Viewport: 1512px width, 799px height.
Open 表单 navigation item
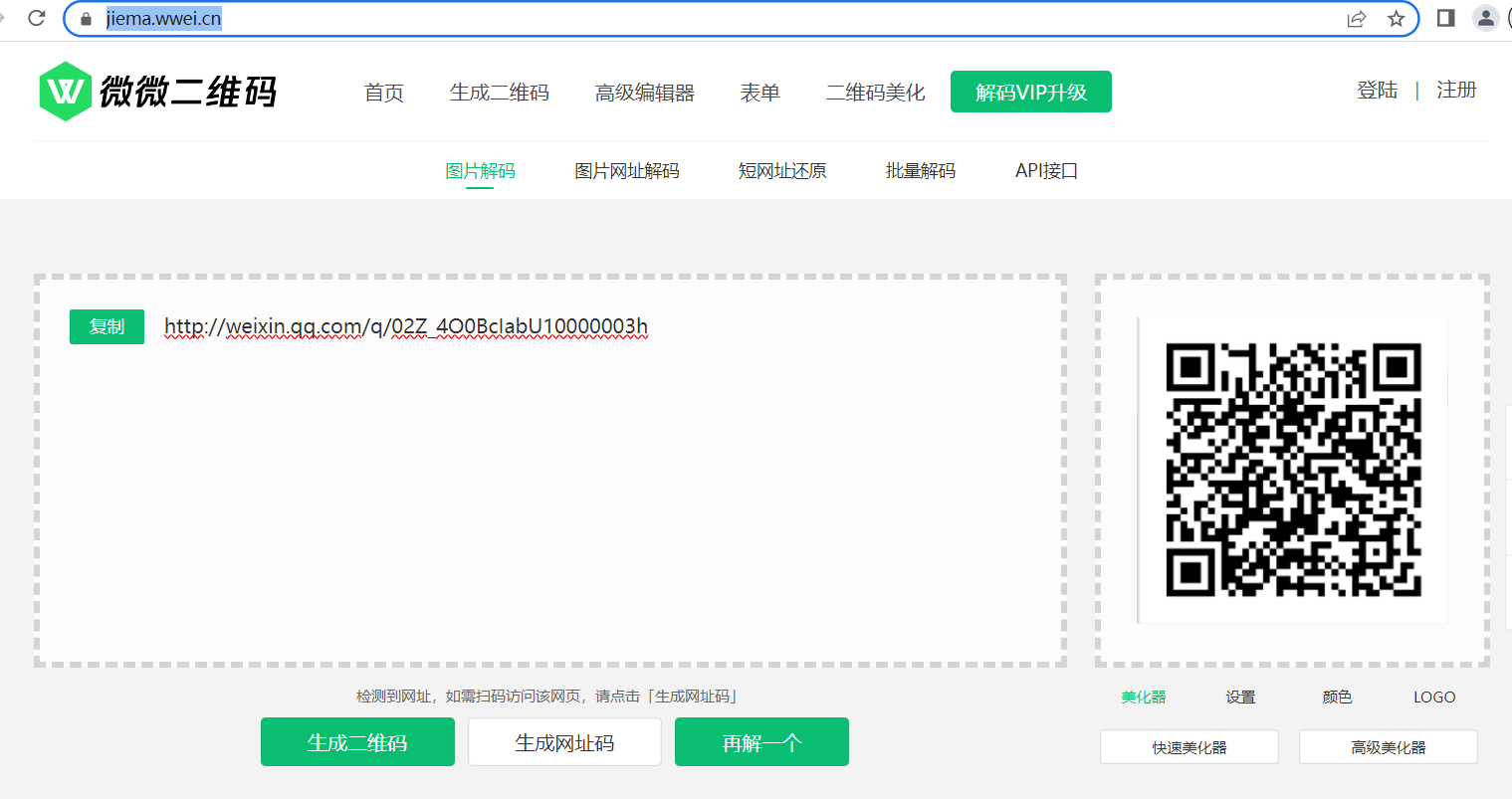760,93
